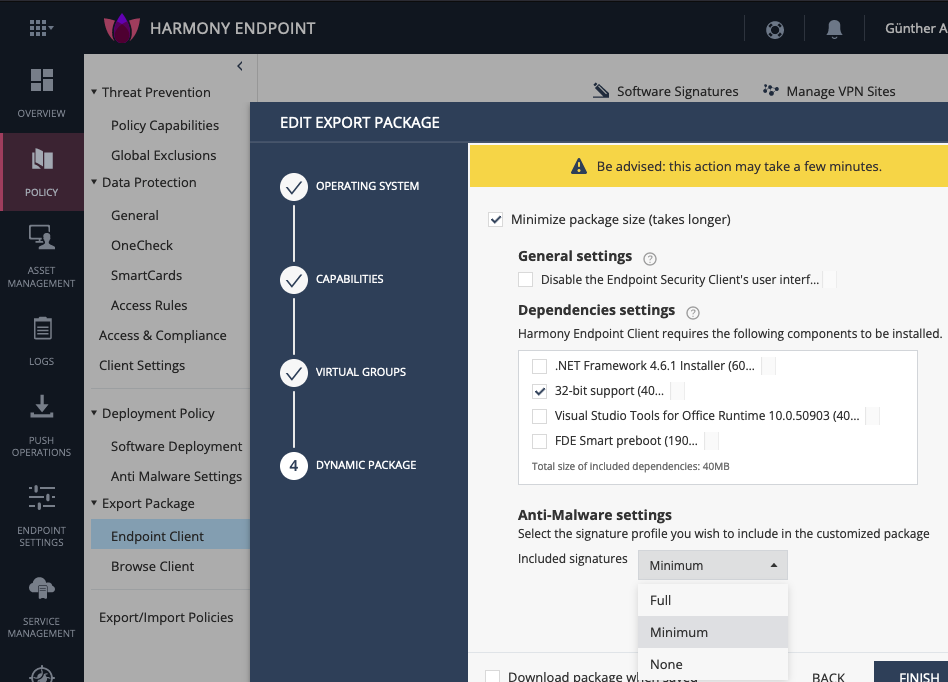
Task: Jump to the Capabilities wizard step
Action: tap(294, 280)
